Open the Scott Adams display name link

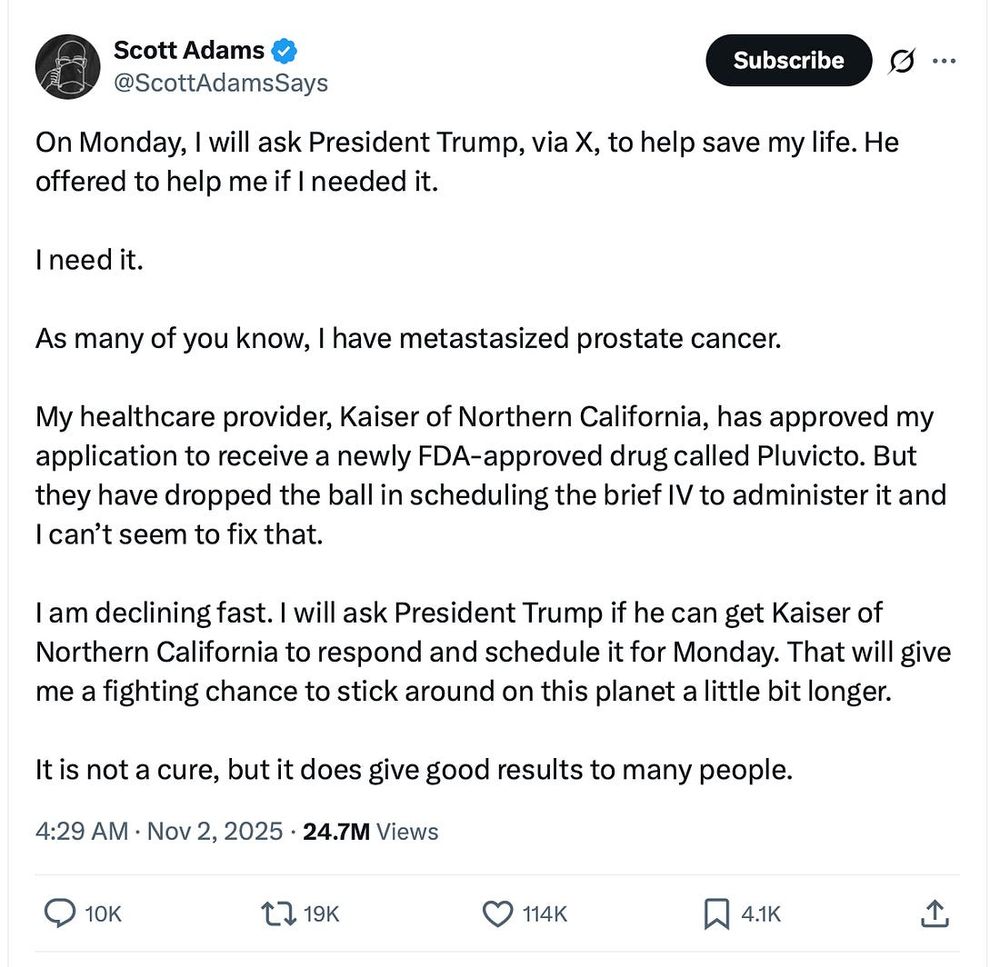click(x=189, y=51)
